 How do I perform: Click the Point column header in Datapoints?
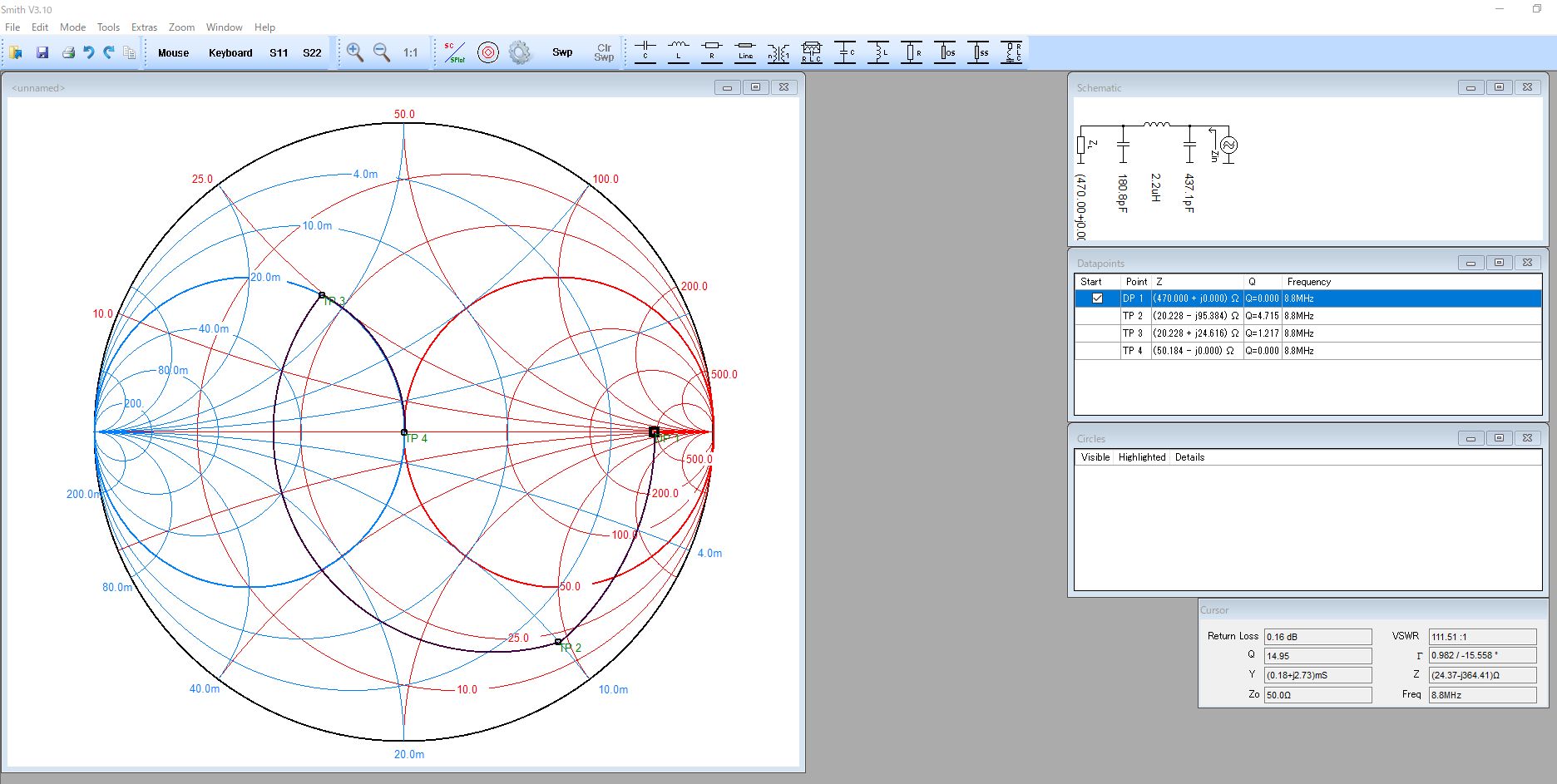point(1136,282)
